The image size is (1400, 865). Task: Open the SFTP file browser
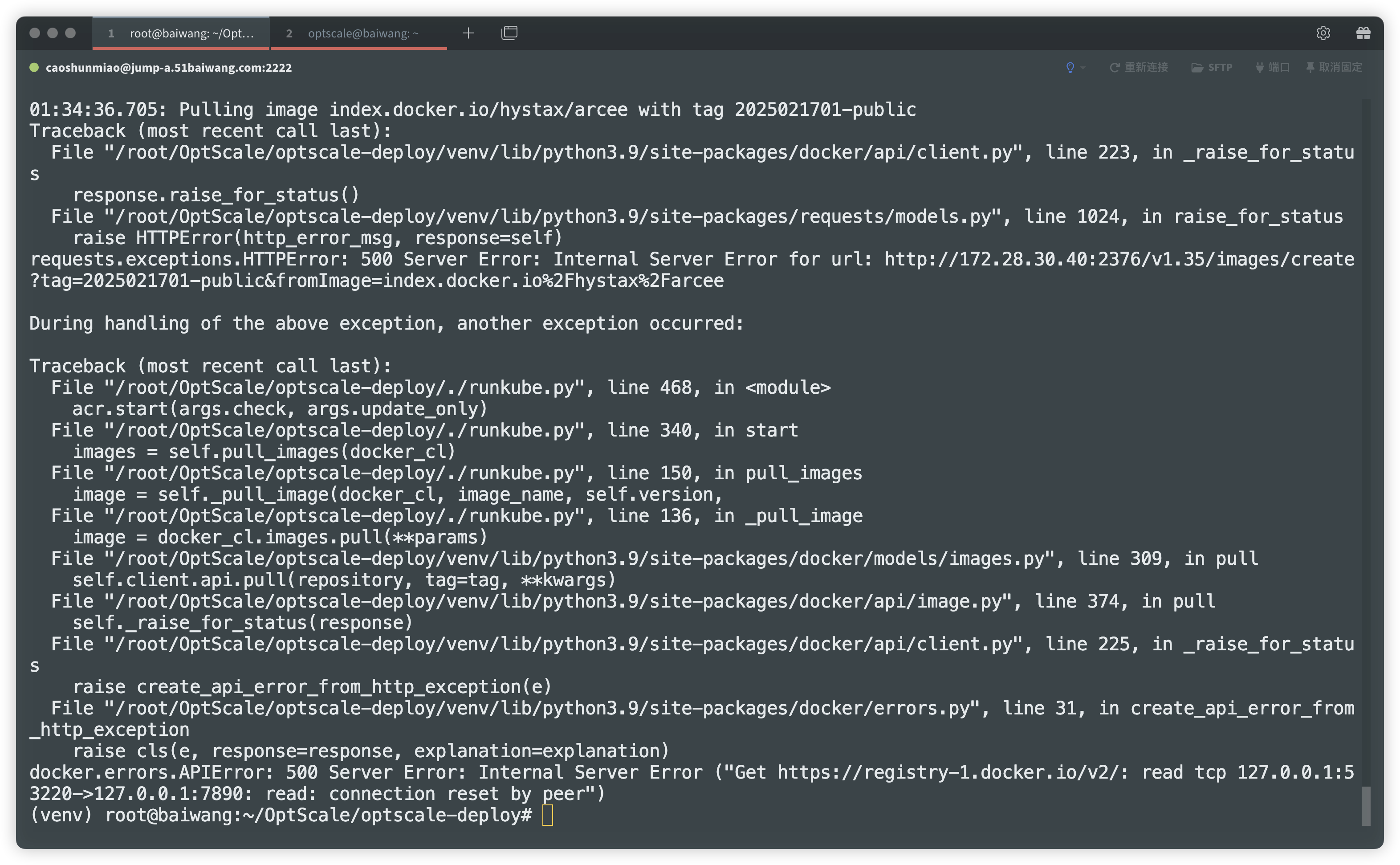pos(1212,68)
